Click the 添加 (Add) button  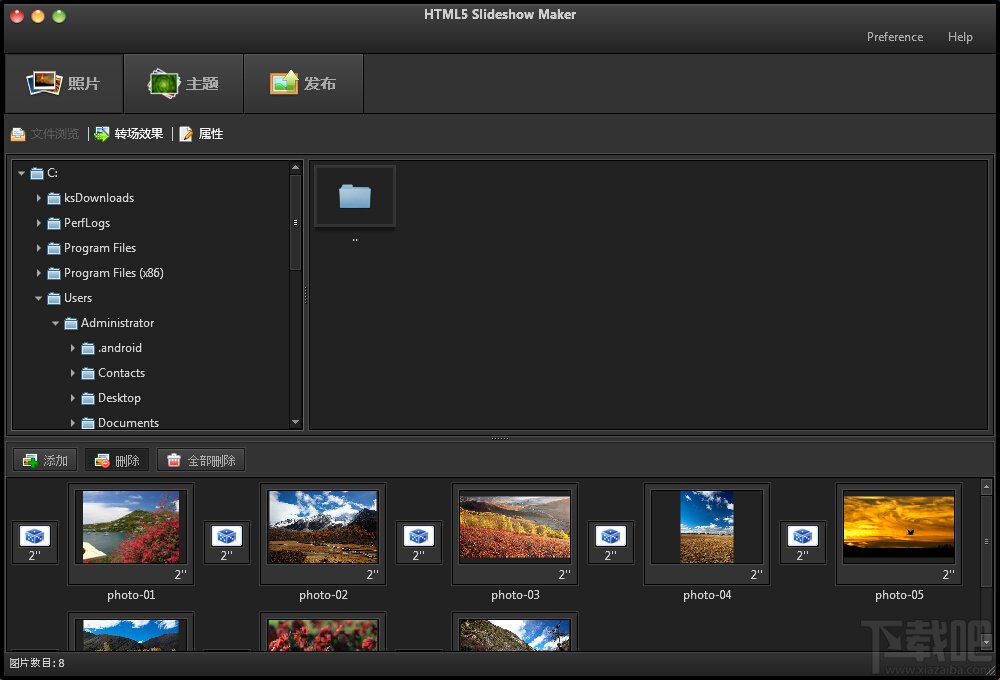click(45, 461)
